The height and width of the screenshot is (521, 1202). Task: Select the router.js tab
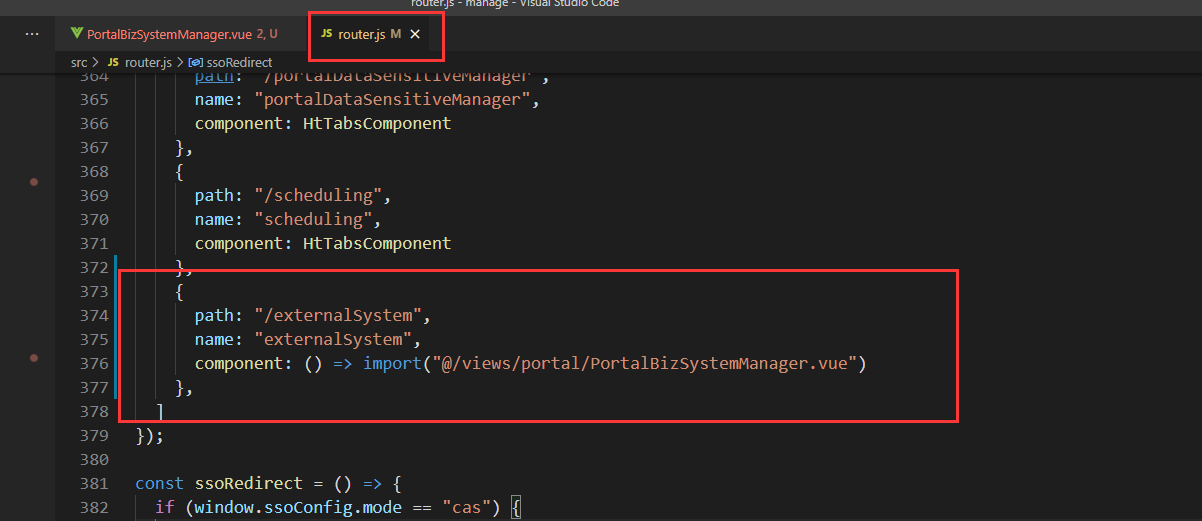click(x=362, y=34)
